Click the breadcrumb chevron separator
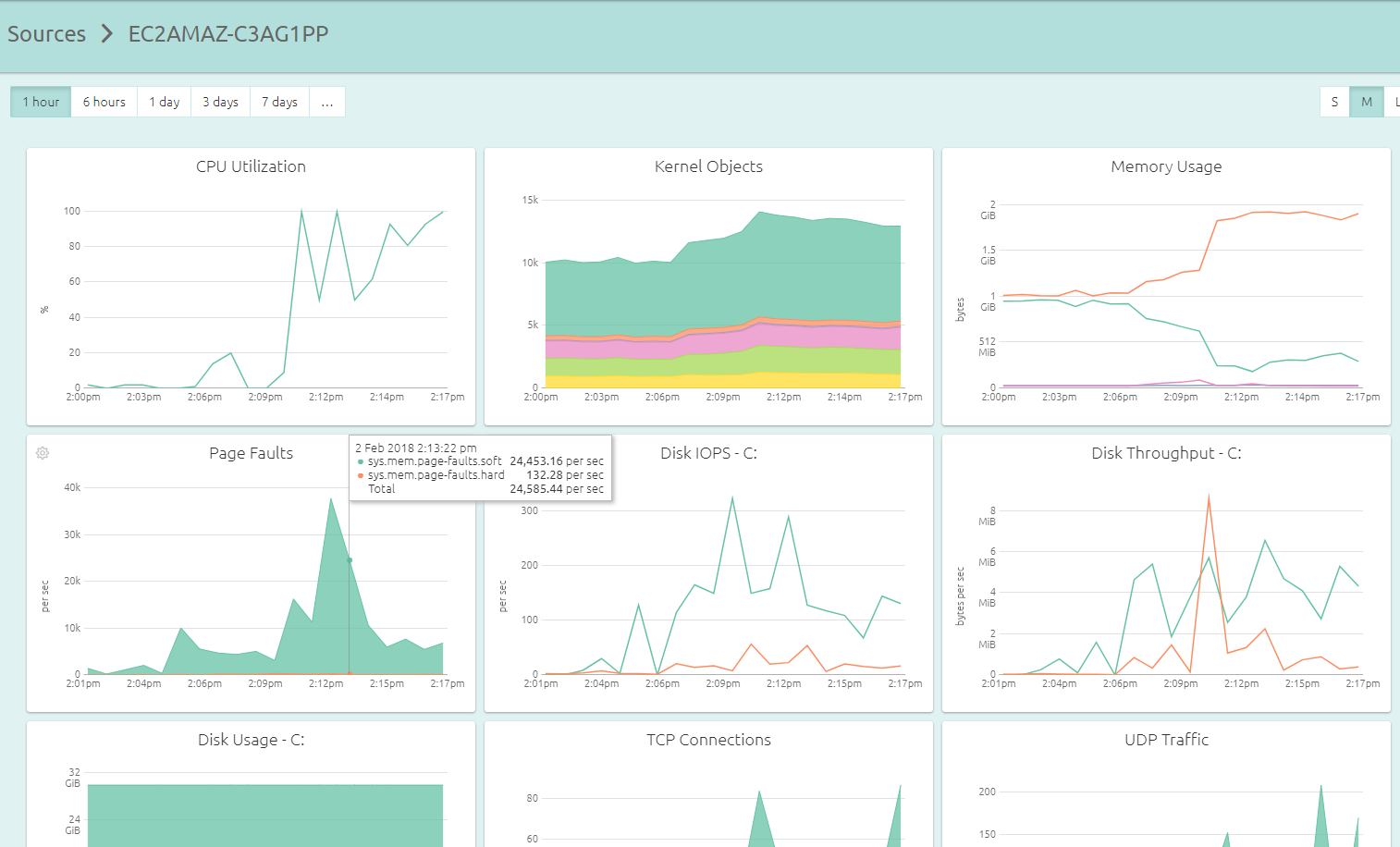The width and height of the screenshot is (1400, 847). tap(107, 34)
